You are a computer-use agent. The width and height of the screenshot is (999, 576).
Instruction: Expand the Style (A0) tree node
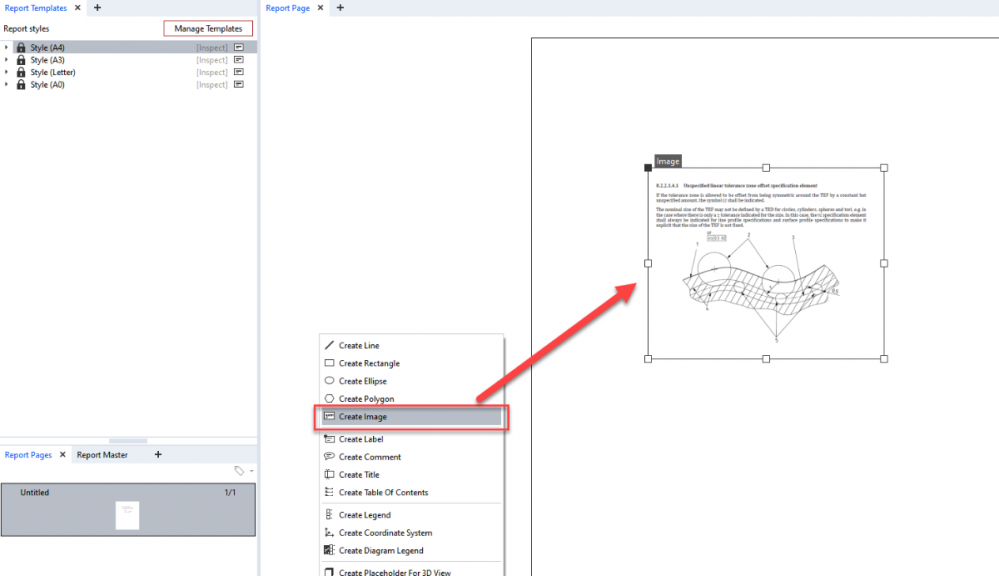tap(7, 85)
